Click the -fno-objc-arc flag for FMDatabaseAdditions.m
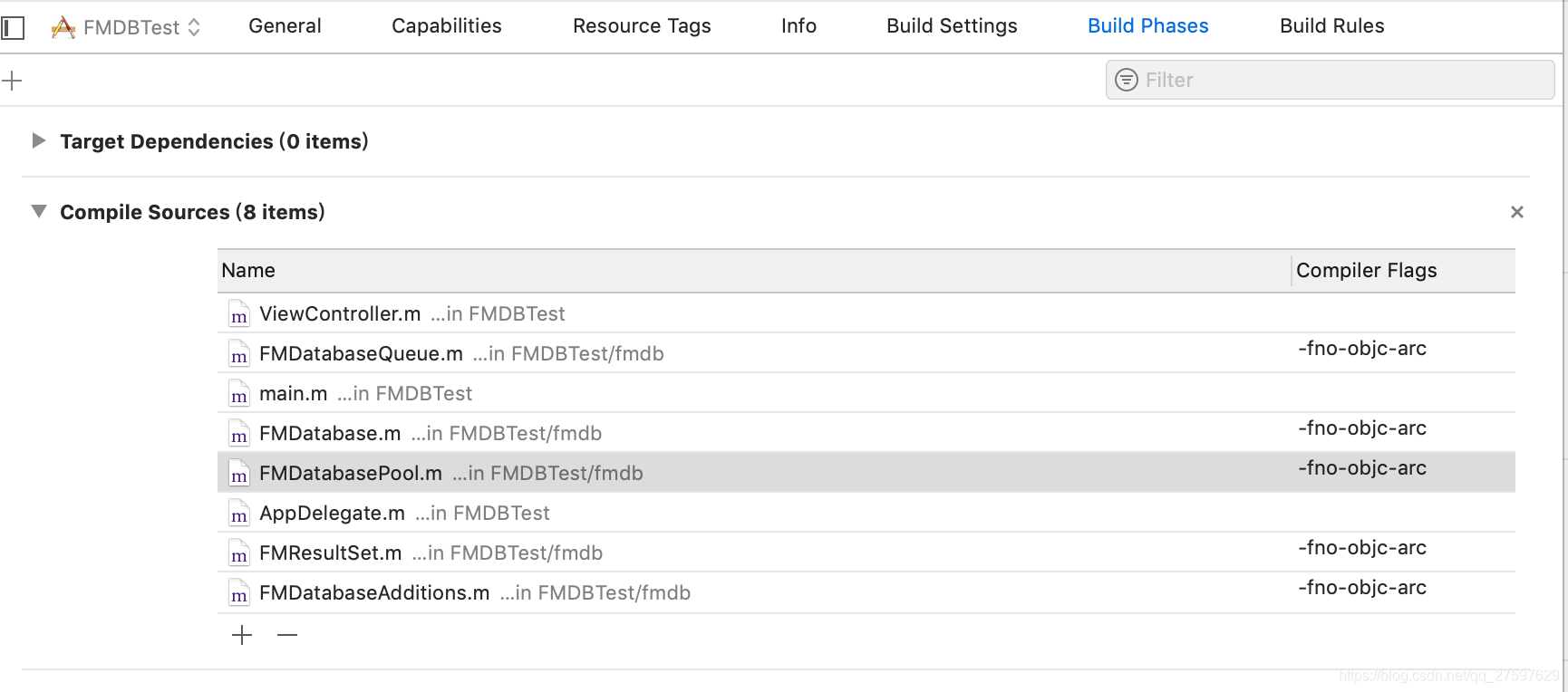Viewport: 1568px width, 692px height. (1361, 588)
